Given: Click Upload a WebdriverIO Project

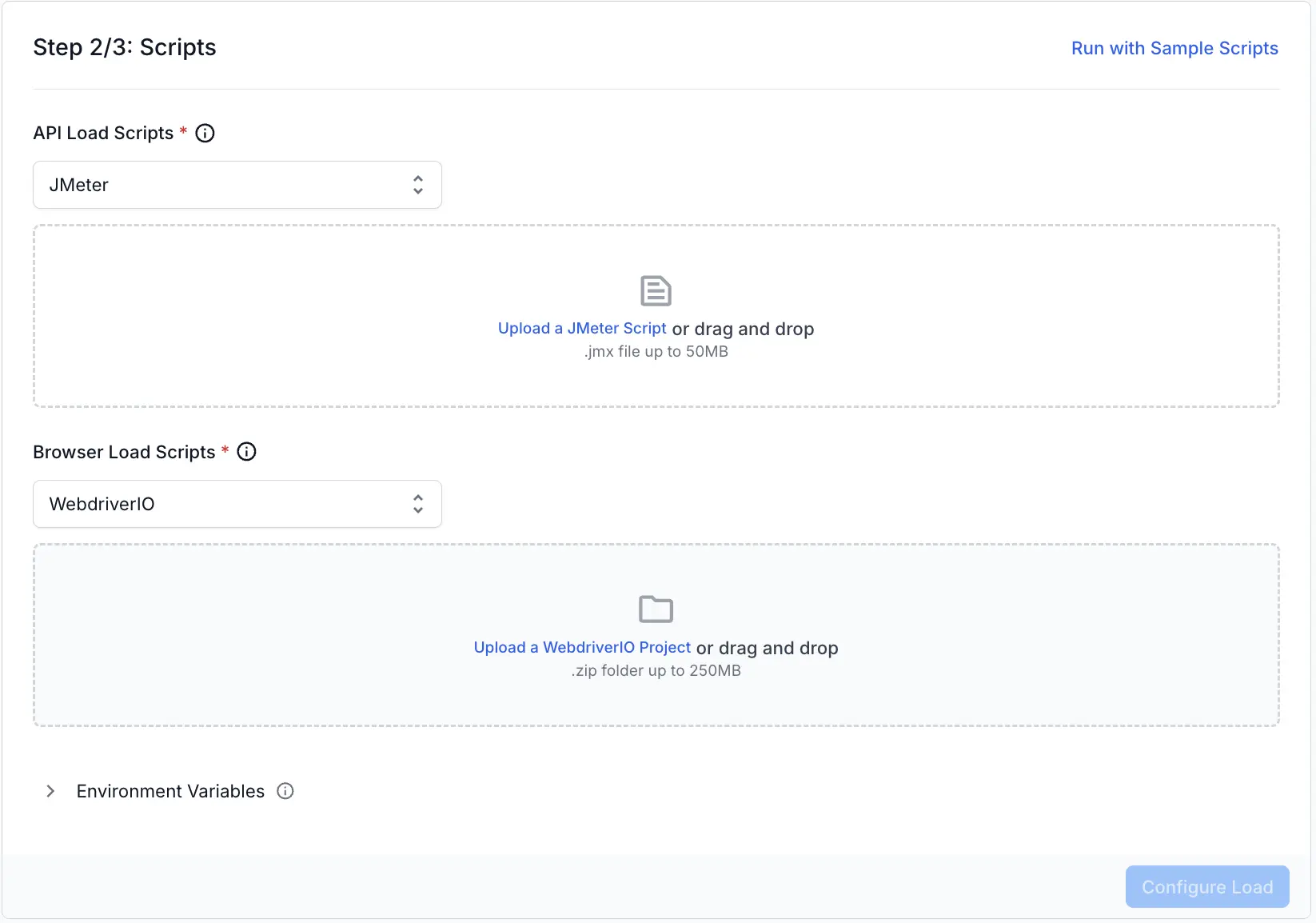Looking at the screenshot, I should 581,648.
